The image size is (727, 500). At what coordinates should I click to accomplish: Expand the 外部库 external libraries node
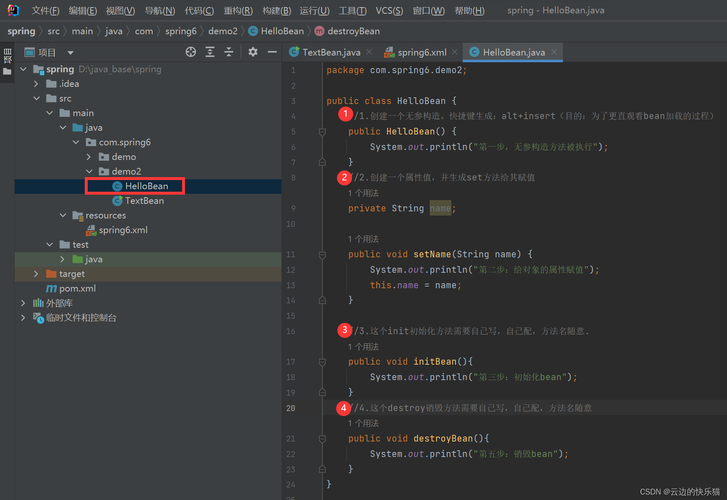tap(23, 303)
